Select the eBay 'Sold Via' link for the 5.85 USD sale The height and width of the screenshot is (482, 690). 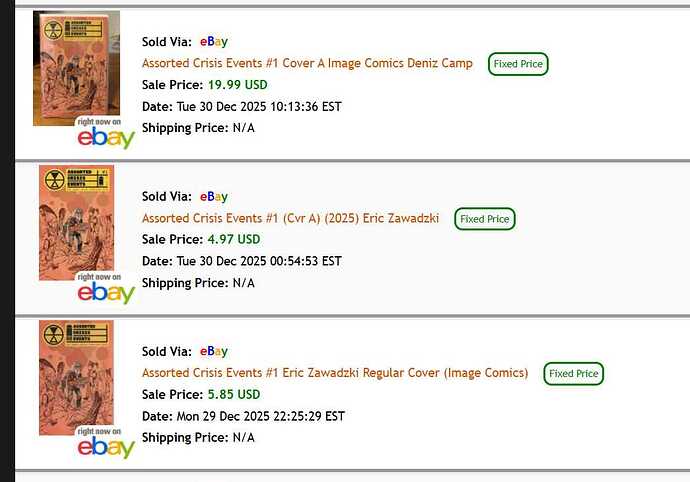[x=214, y=351]
